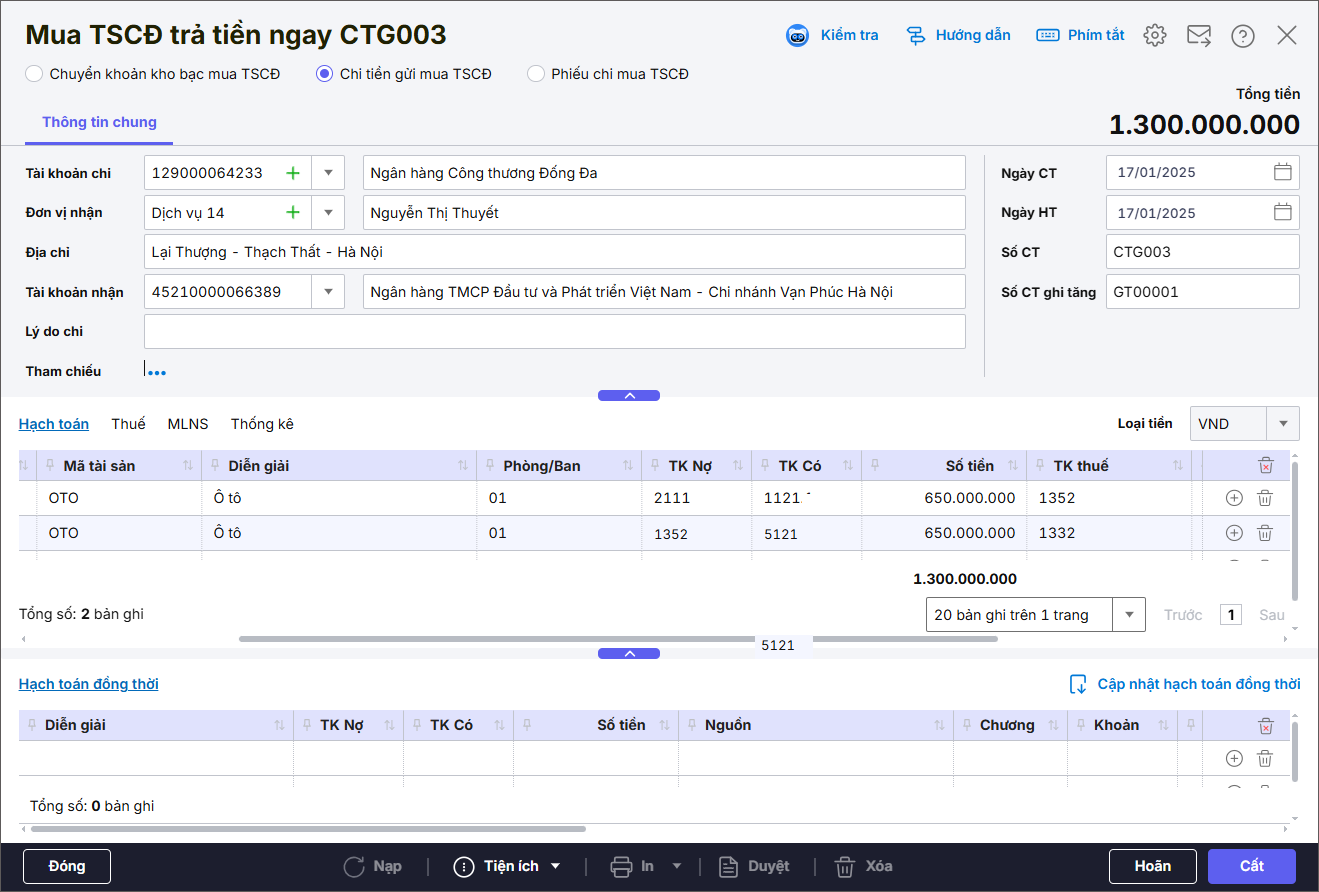The height and width of the screenshot is (892, 1319).
Task: Expand the Loại tiền VND dropdown
Action: [1282, 424]
